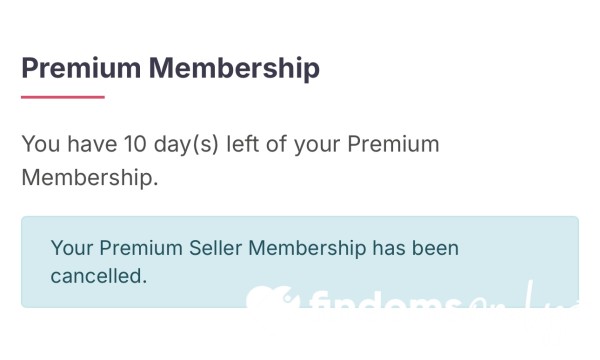Click the blank area above the heading
Viewport: 600px width, 360px height.
pyautogui.click(x=300, y=25)
